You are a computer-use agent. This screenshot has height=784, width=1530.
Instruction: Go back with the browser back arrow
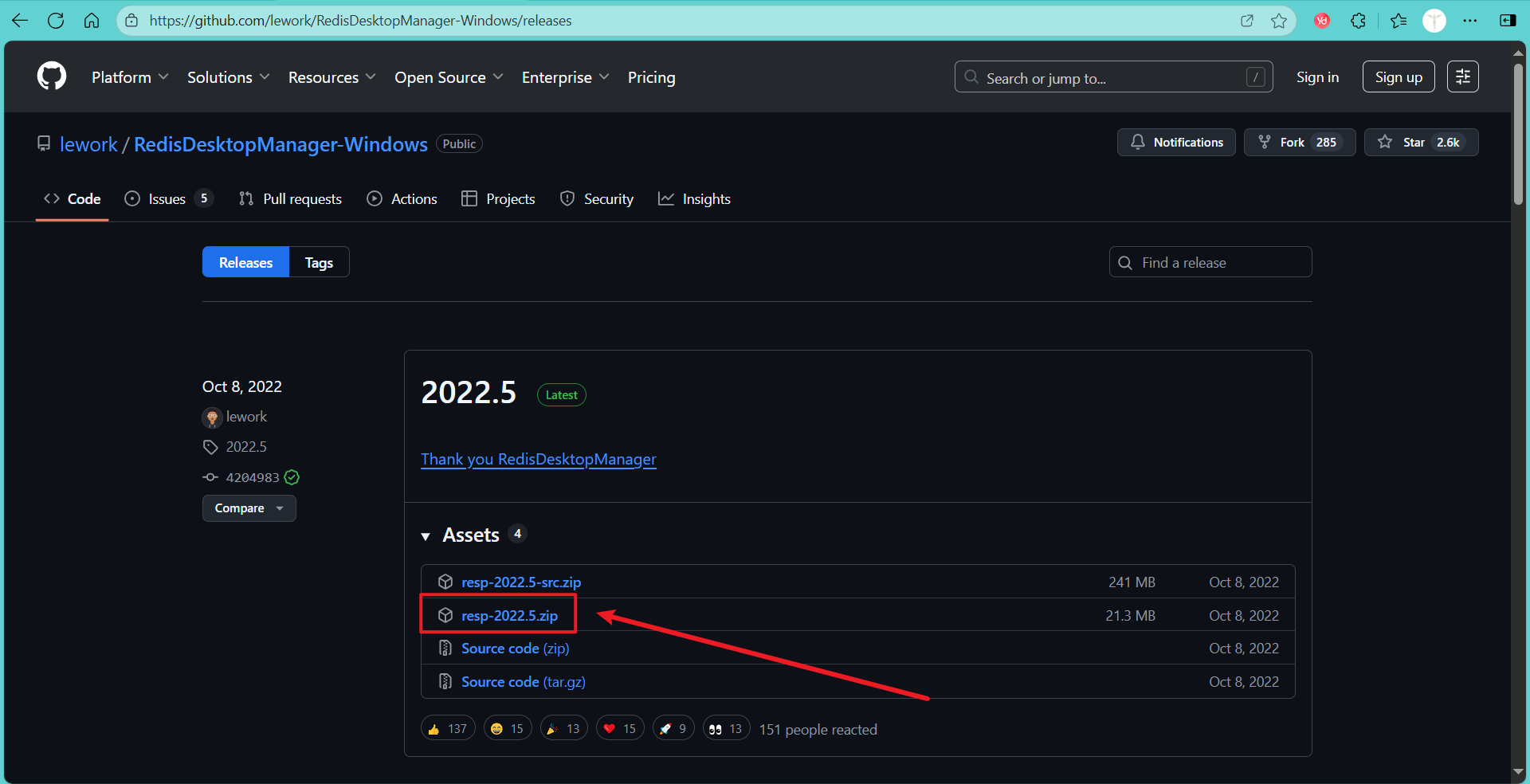tap(20, 21)
